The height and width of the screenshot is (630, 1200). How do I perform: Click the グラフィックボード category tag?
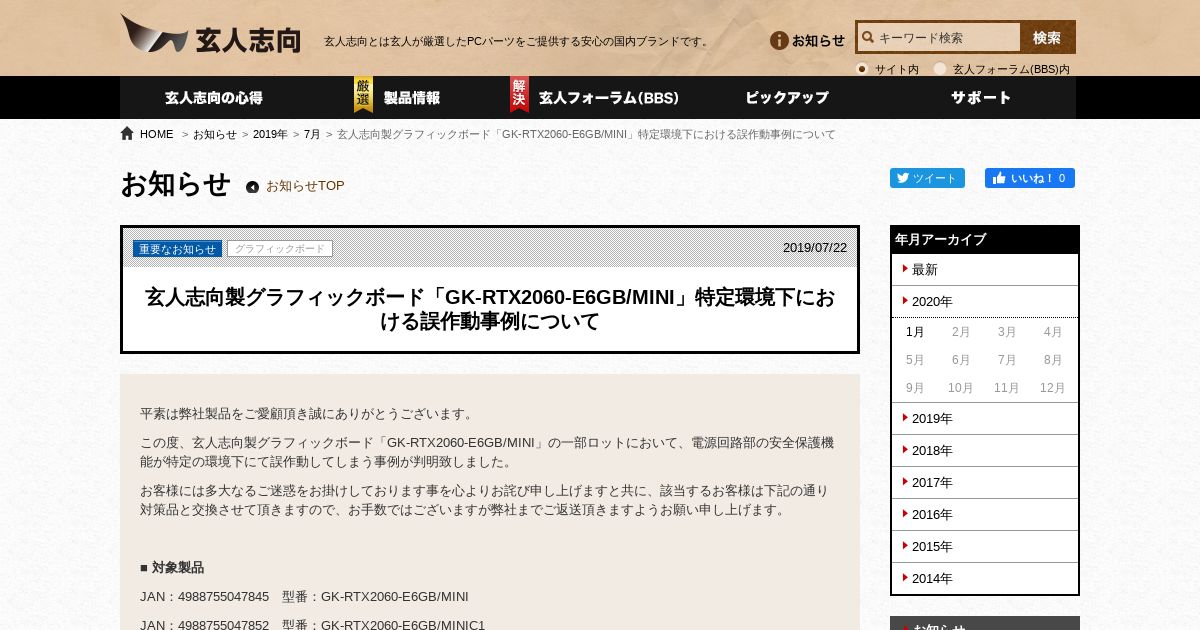280,249
